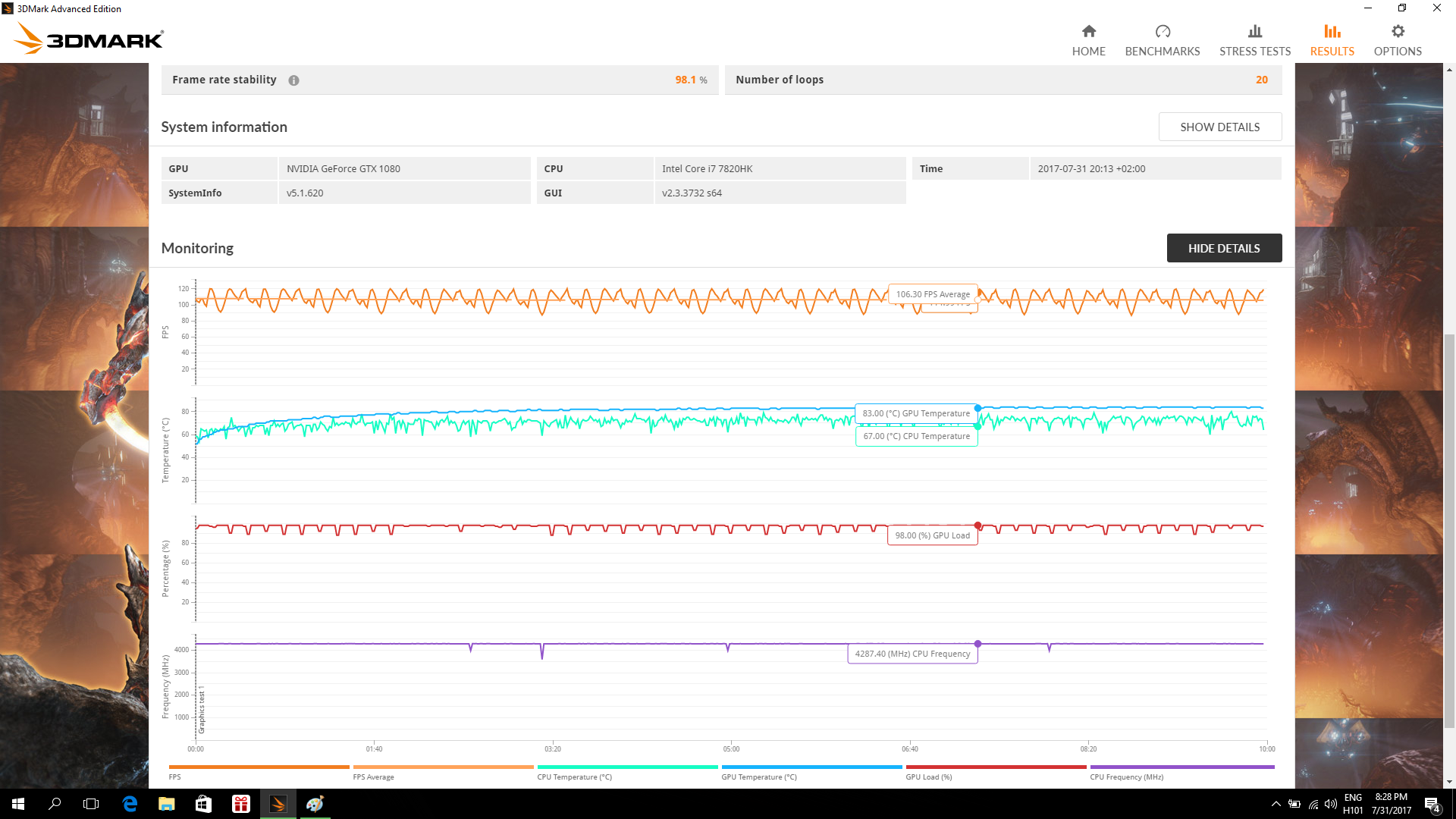The height and width of the screenshot is (819, 1456).
Task: Select the NVIDIA GeForce GTX 1080 value
Action: tap(344, 168)
